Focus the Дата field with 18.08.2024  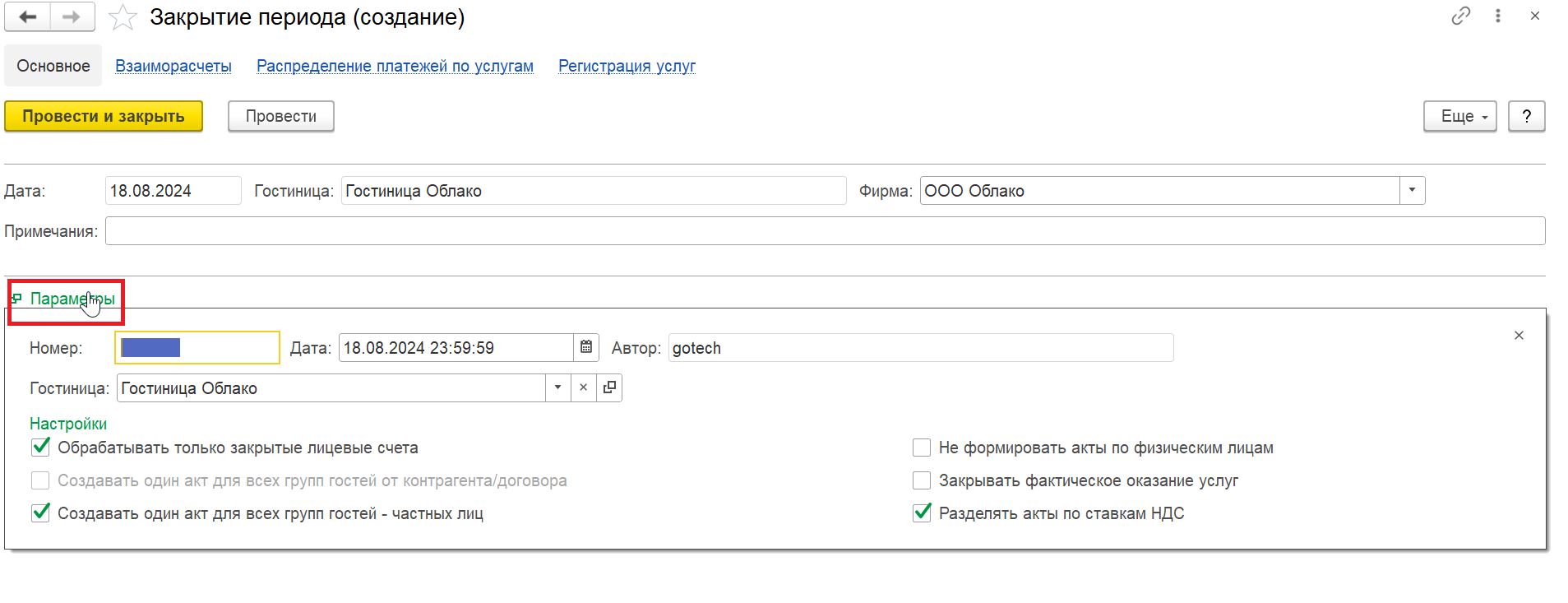[173, 190]
